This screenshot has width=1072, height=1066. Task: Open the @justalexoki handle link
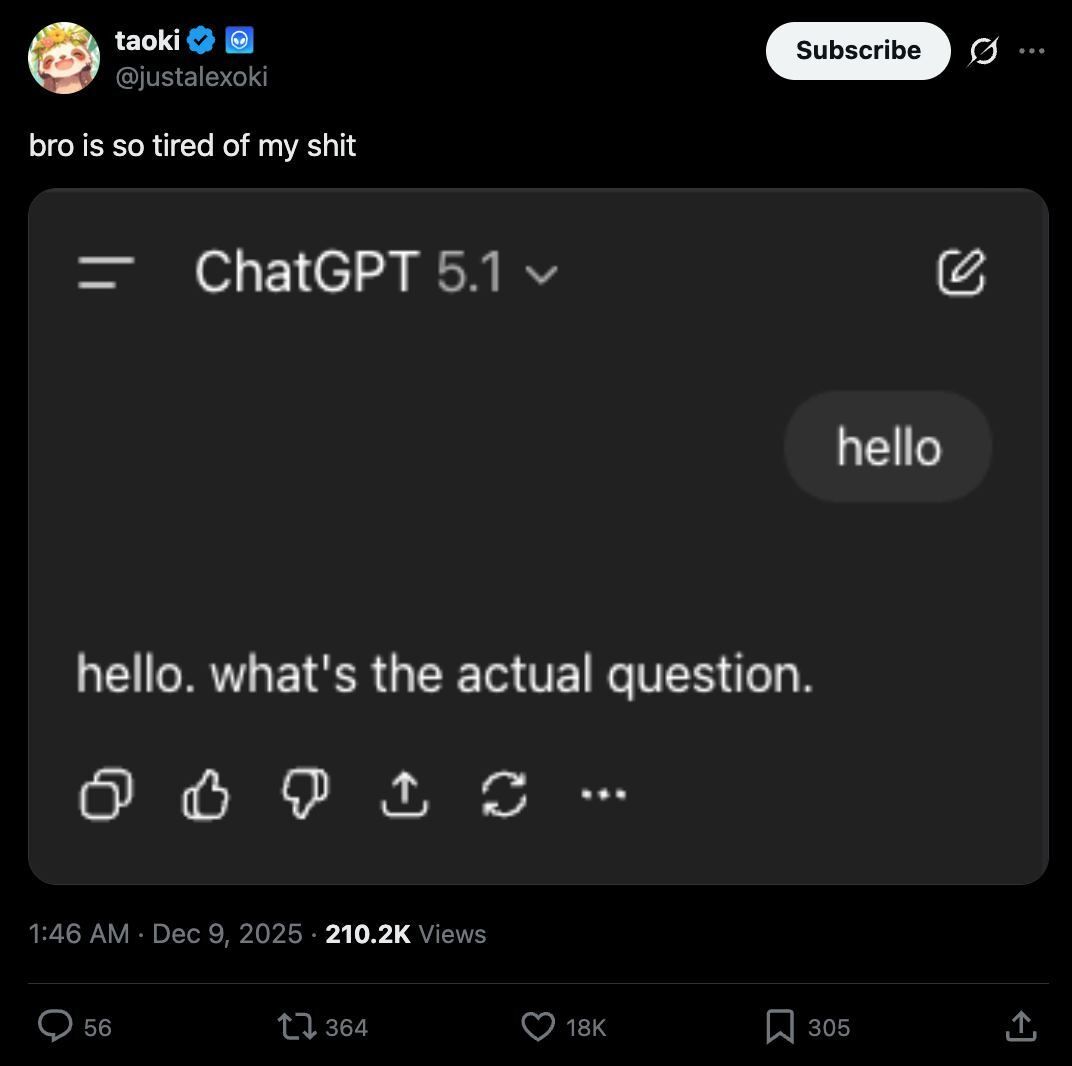(191, 77)
